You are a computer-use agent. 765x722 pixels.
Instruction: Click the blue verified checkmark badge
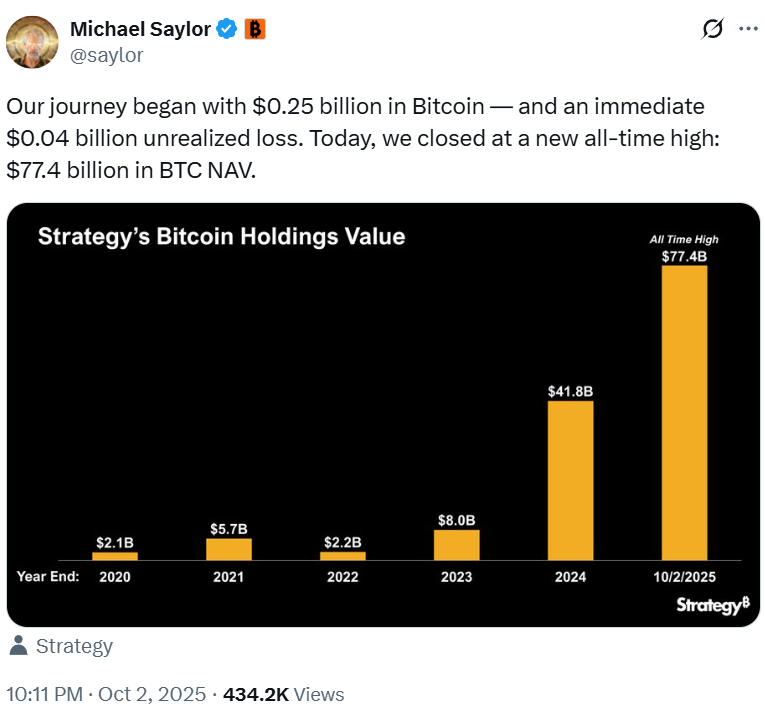pos(228,29)
